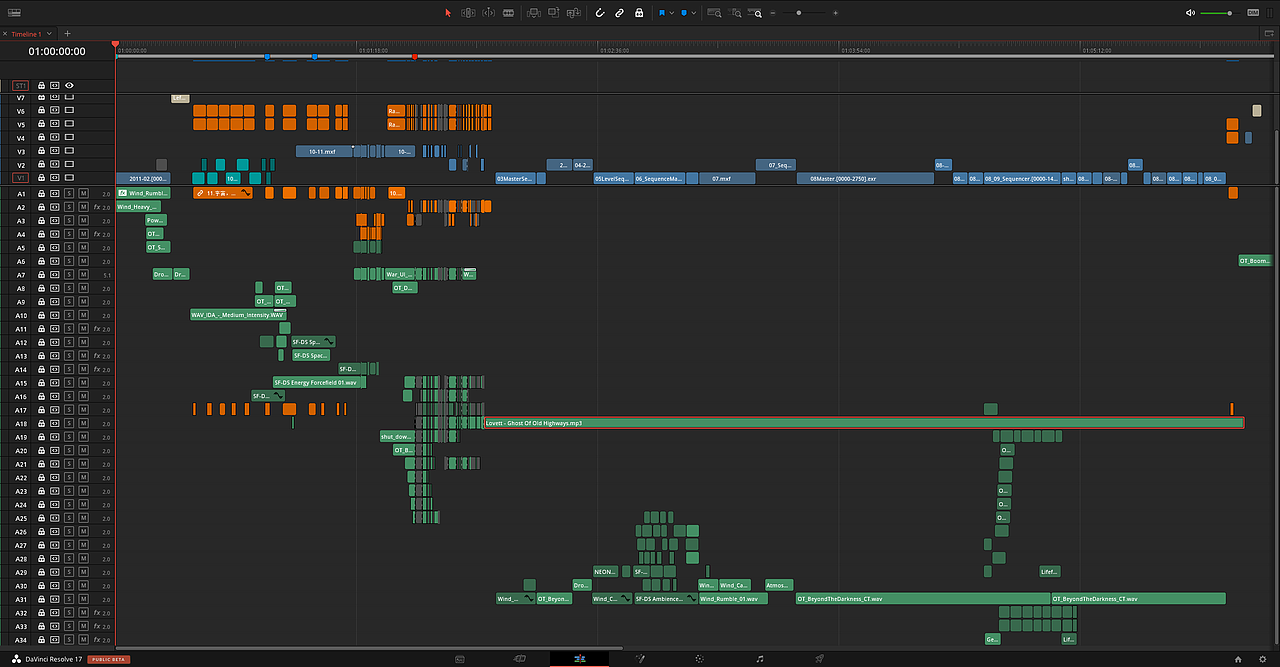Open the Timeline 1 dropdown chevron
The height and width of the screenshot is (667, 1280).
pyautogui.click(x=50, y=34)
